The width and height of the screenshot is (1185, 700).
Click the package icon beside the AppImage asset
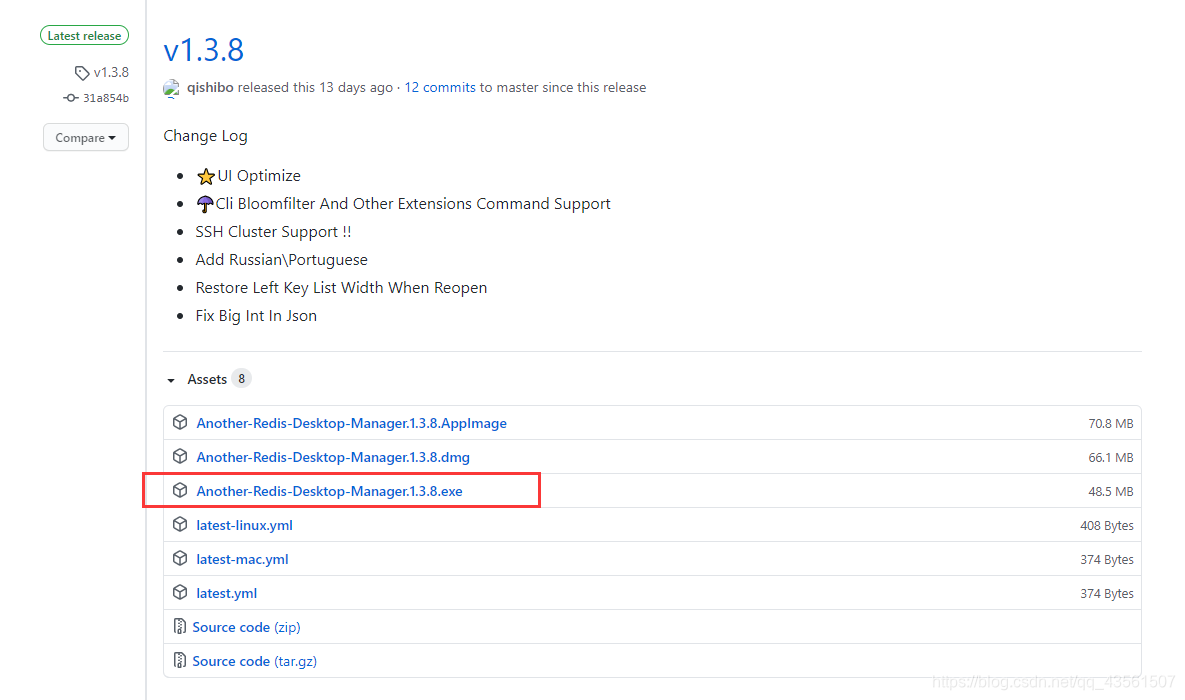click(180, 423)
